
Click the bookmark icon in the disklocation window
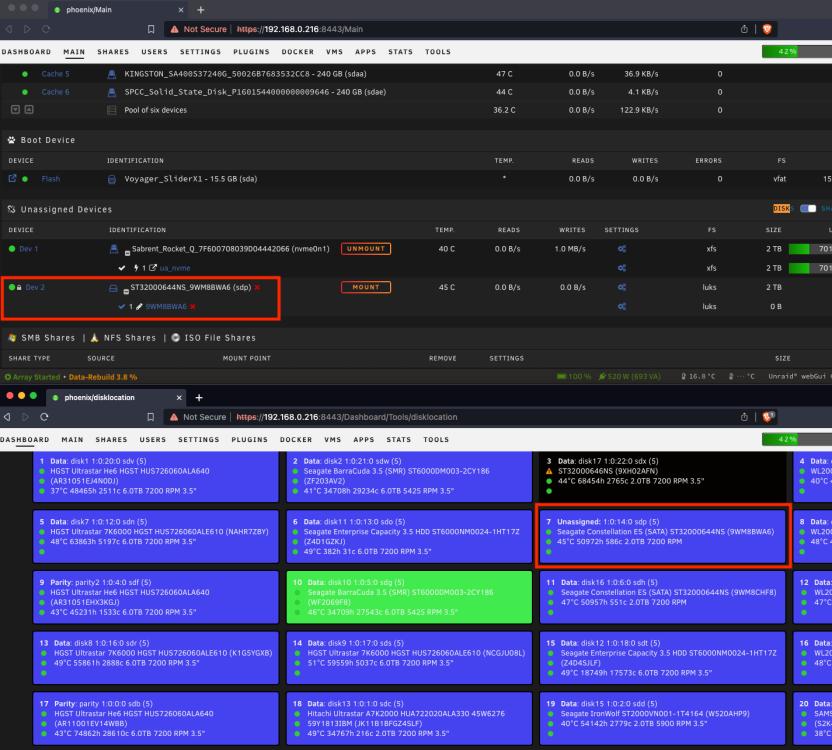coord(151,417)
